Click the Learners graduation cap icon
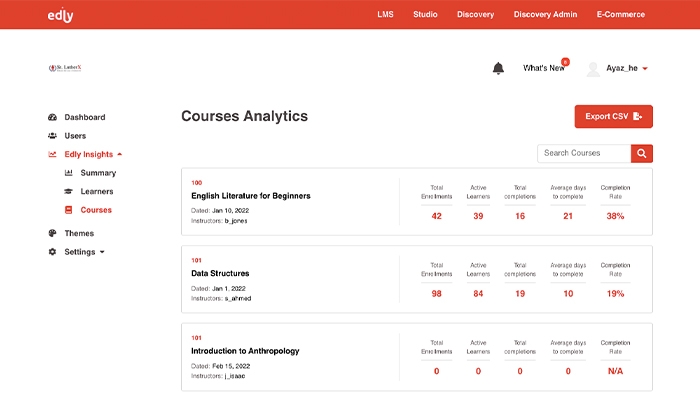Viewport: 700px width, 400px height. coord(68,192)
